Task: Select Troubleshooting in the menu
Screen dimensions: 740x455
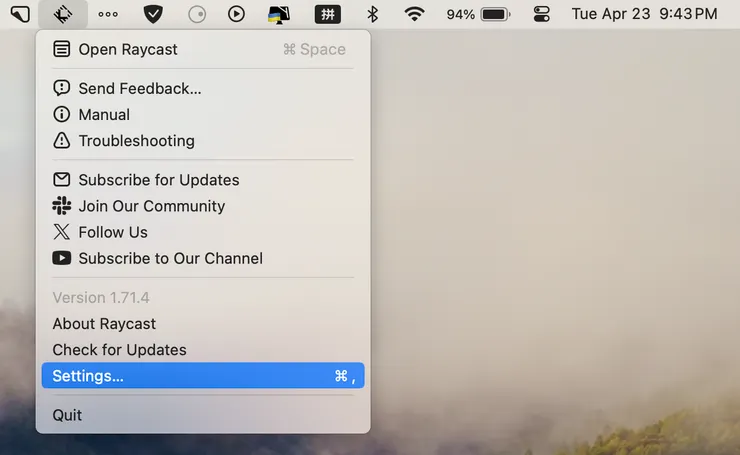Action: coord(203,141)
